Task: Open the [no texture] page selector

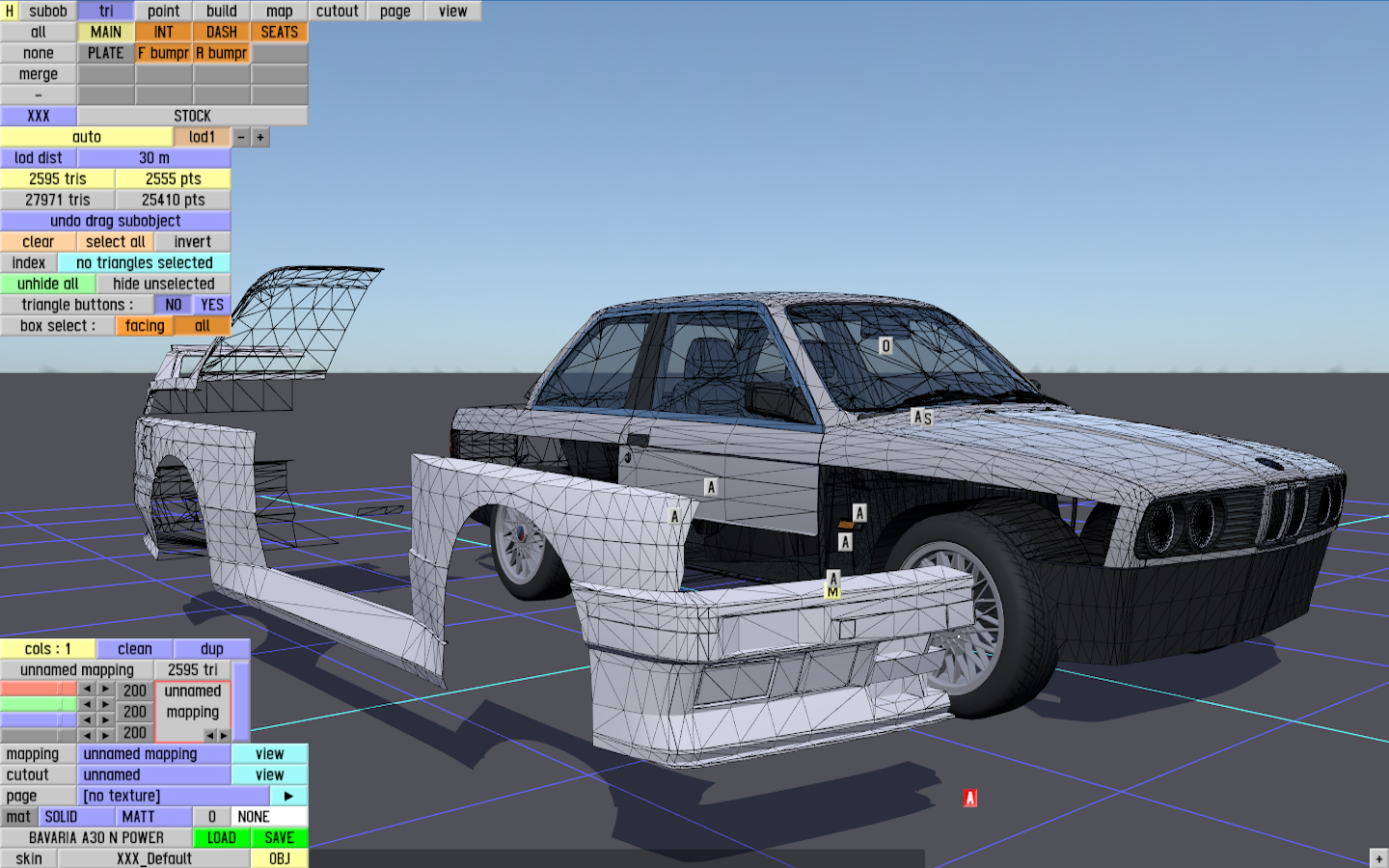Action: click(174, 796)
